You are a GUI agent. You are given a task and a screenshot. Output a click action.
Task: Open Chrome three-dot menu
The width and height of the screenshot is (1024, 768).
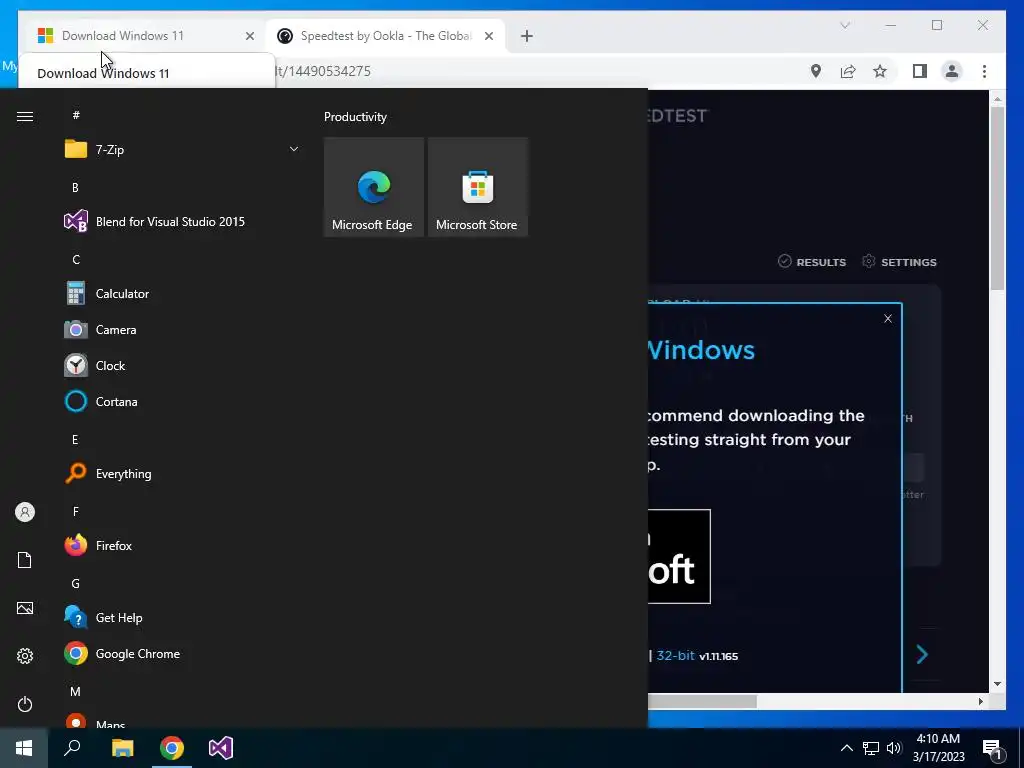984,71
